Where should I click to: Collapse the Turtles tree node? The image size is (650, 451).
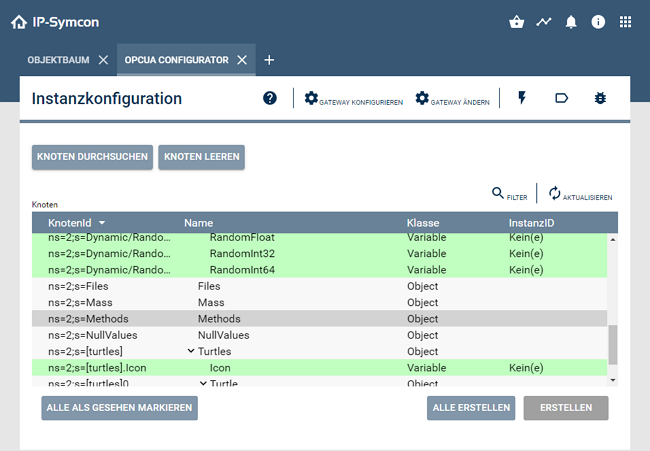[x=191, y=352]
